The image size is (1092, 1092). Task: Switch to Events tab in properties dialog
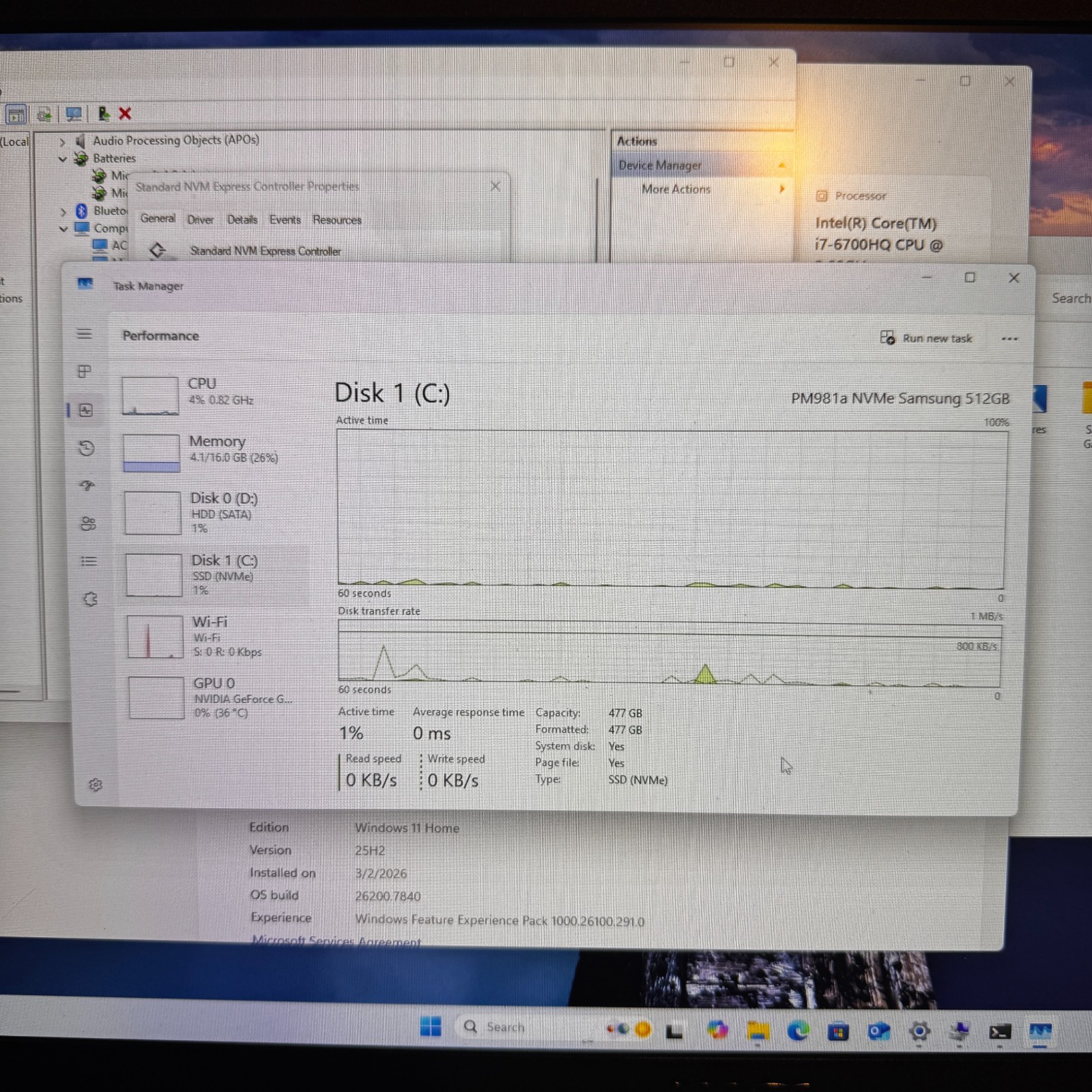pyautogui.click(x=285, y=220)
